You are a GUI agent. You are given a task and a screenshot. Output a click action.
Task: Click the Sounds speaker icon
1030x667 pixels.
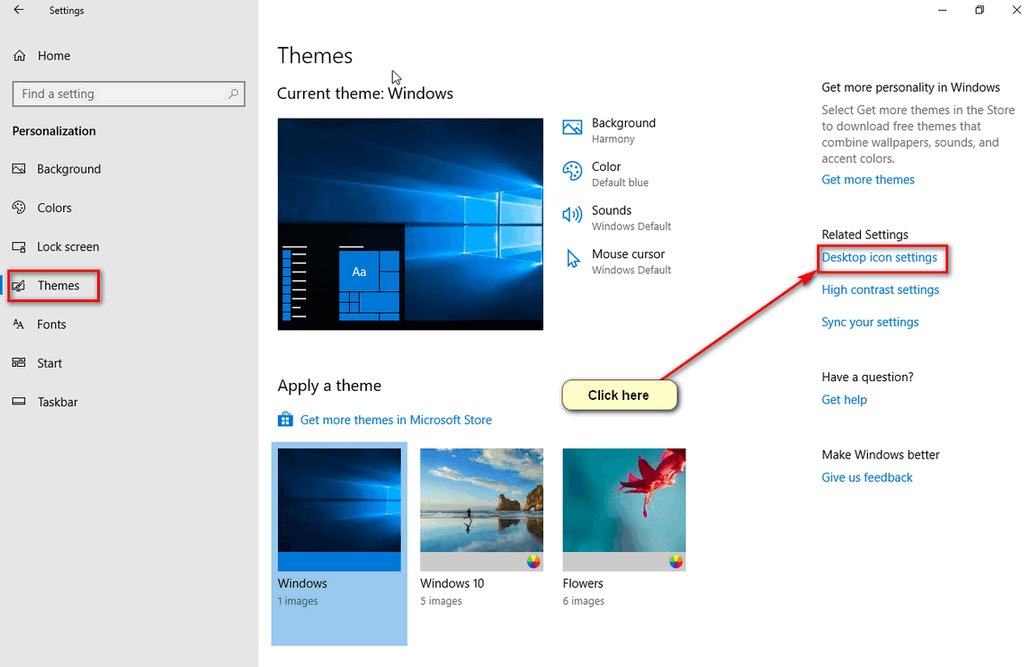572,215
